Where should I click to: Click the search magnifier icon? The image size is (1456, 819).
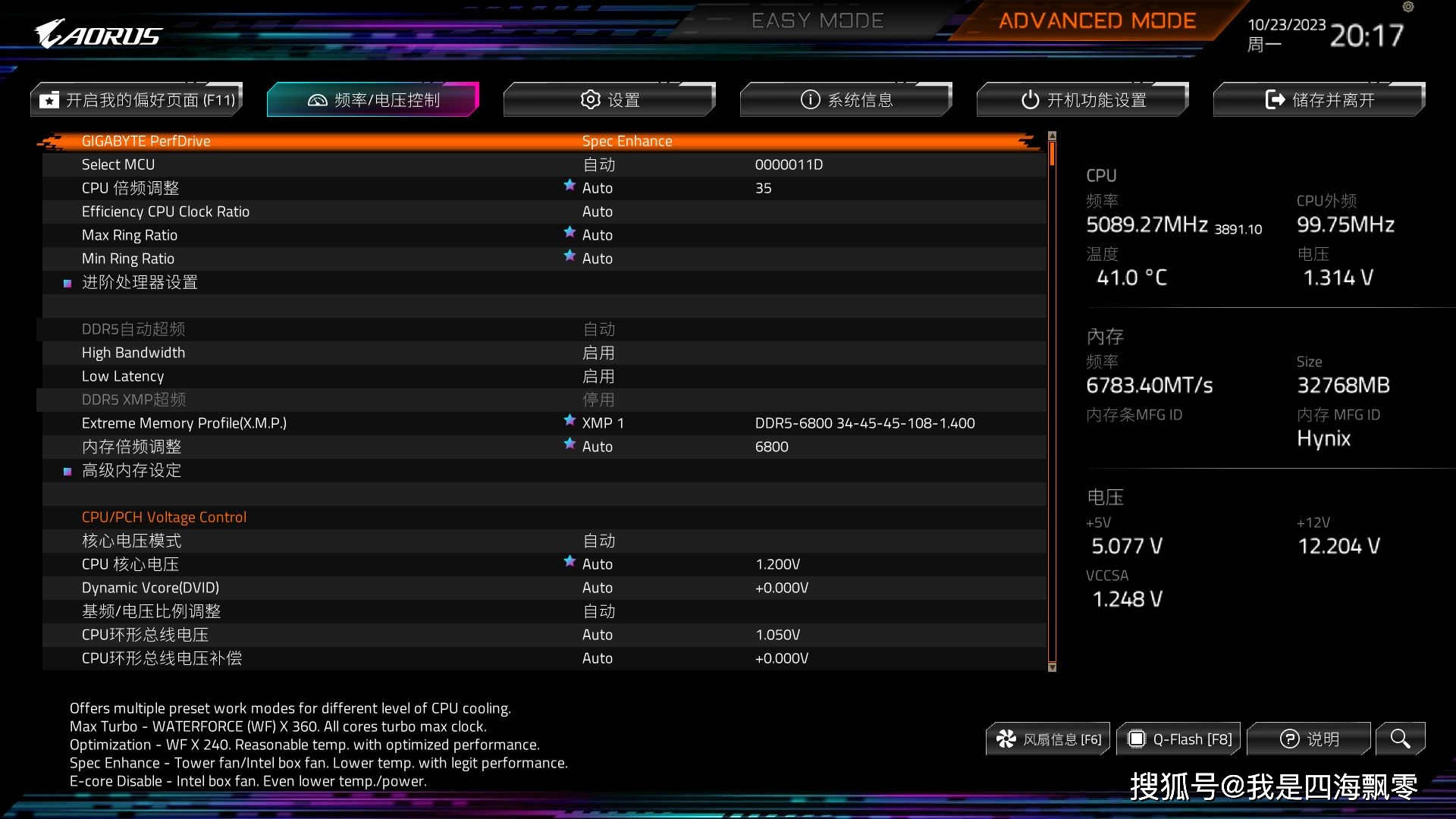coord(1401,738)
